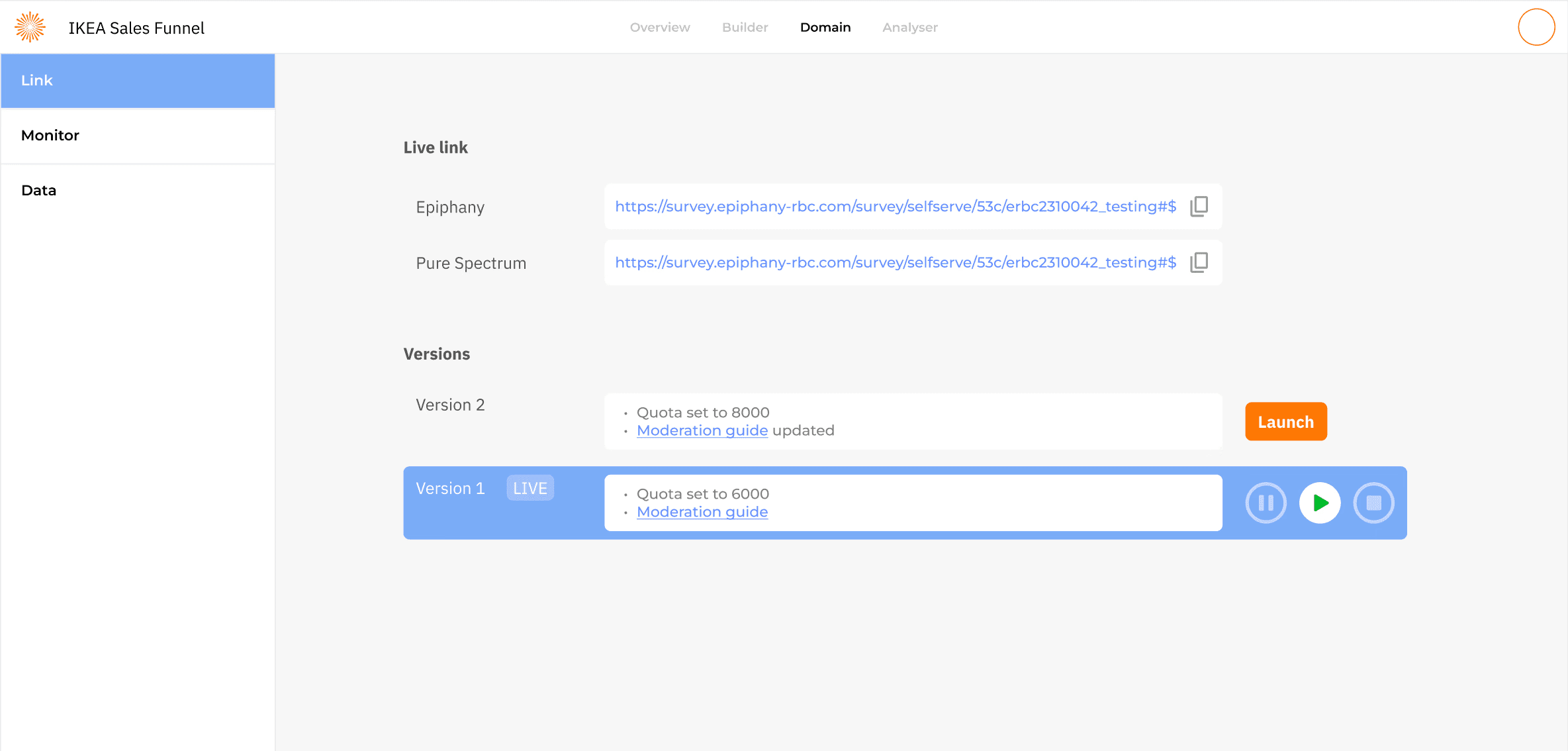Image resolution: width=1568 pixels, height=751 pixels.
Task: Select the Domain tab
Action: pos(825,27)
